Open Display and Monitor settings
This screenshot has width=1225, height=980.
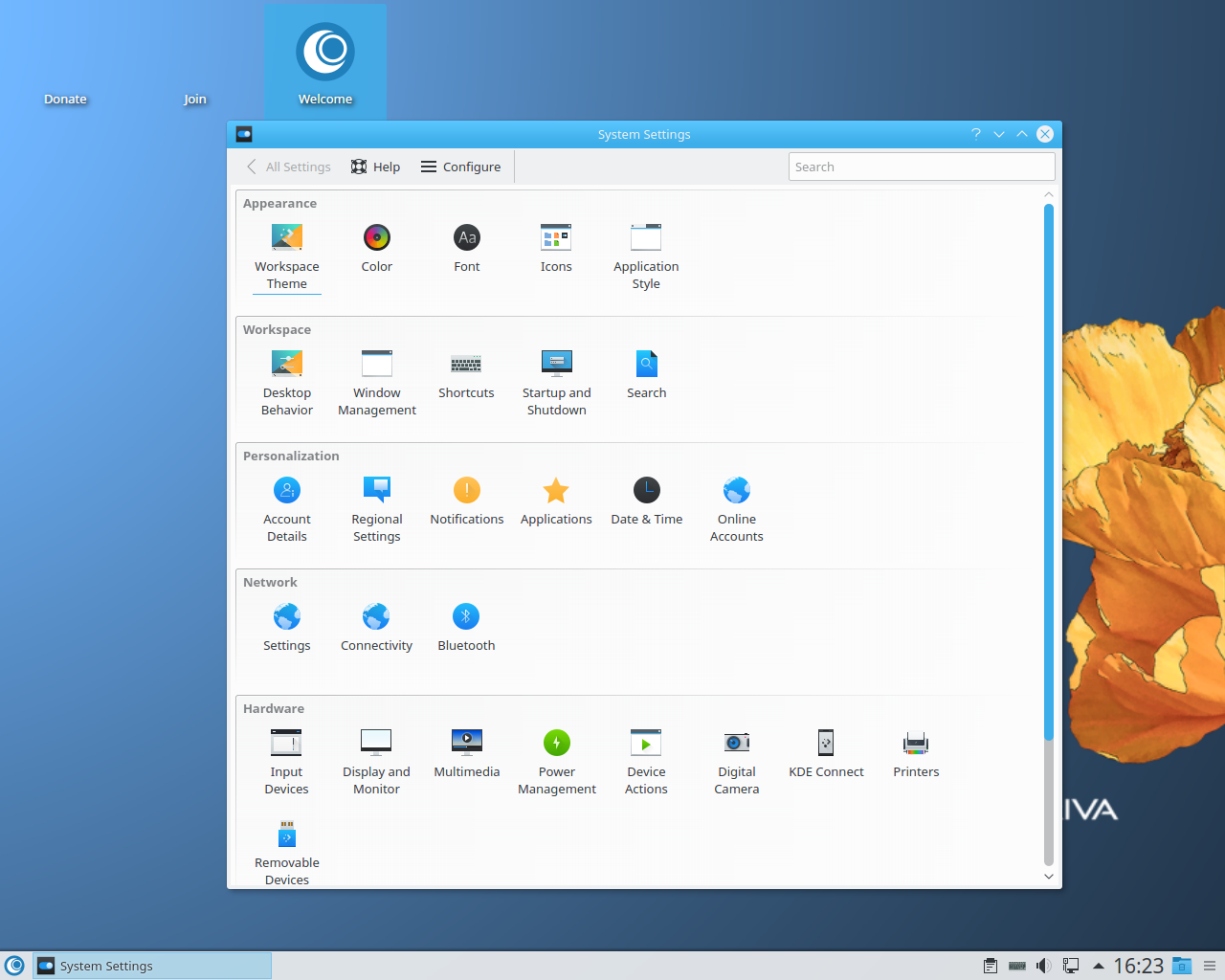tap(376, 762)
